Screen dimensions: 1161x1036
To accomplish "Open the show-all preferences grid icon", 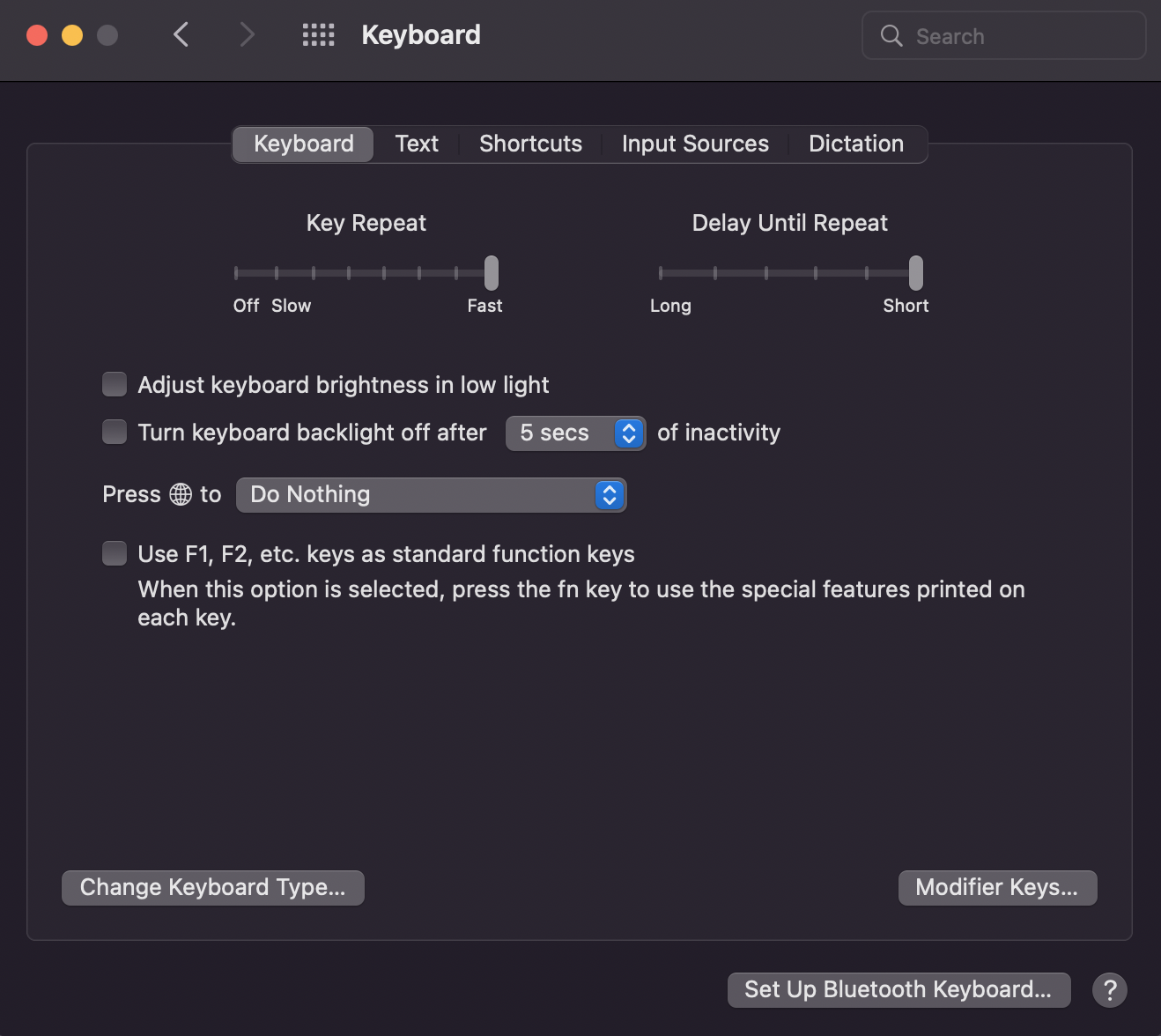I will [x=318, y=35].
